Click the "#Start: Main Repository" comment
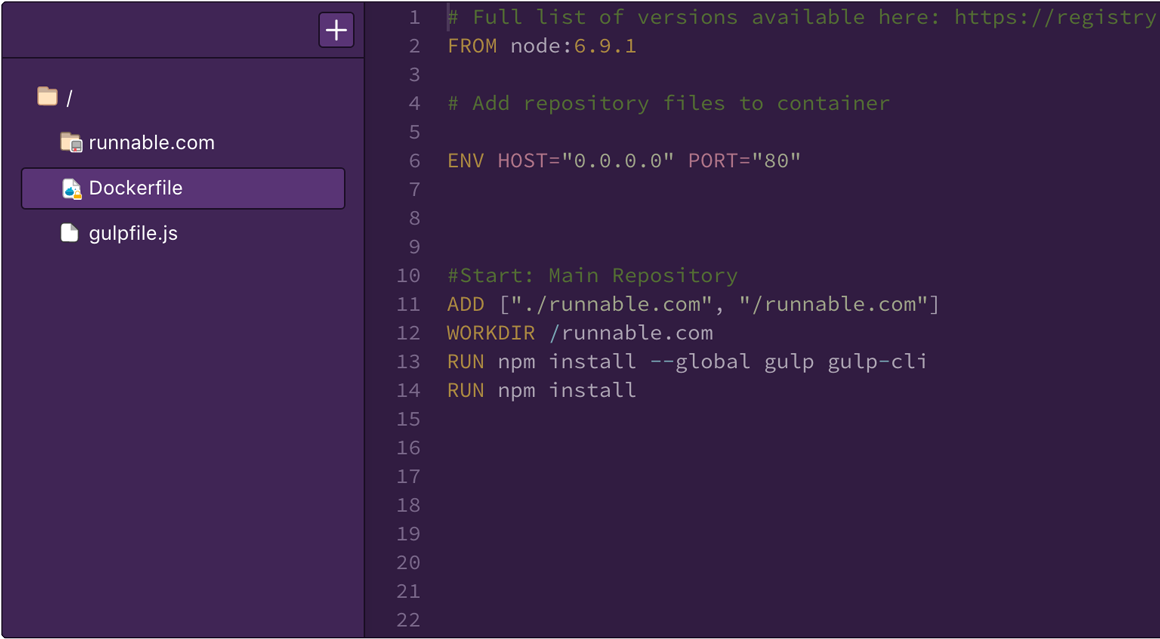 click(592, 275)
